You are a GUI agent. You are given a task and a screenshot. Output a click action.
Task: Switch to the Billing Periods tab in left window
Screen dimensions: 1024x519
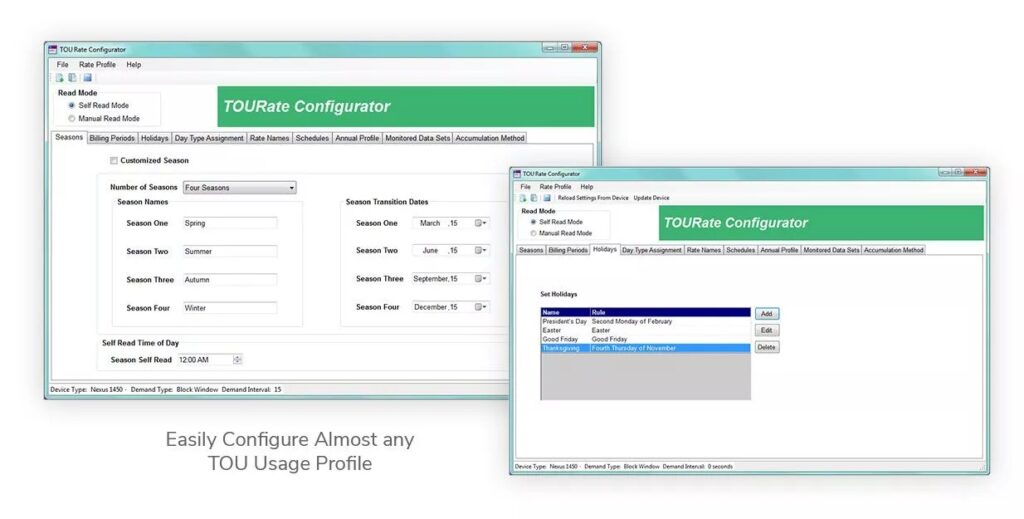click(x=112, y=138)
